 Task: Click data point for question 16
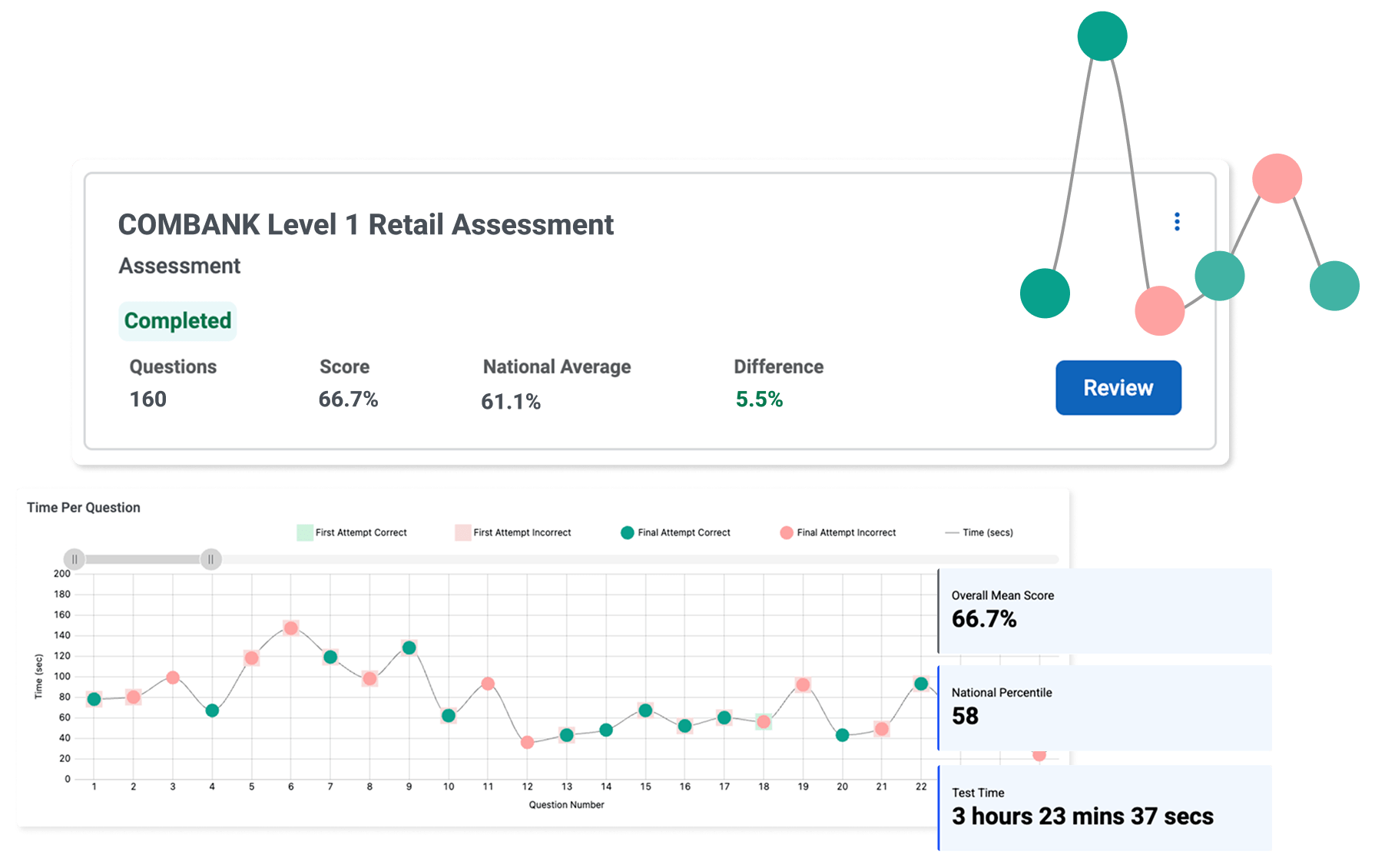[685, 726]
